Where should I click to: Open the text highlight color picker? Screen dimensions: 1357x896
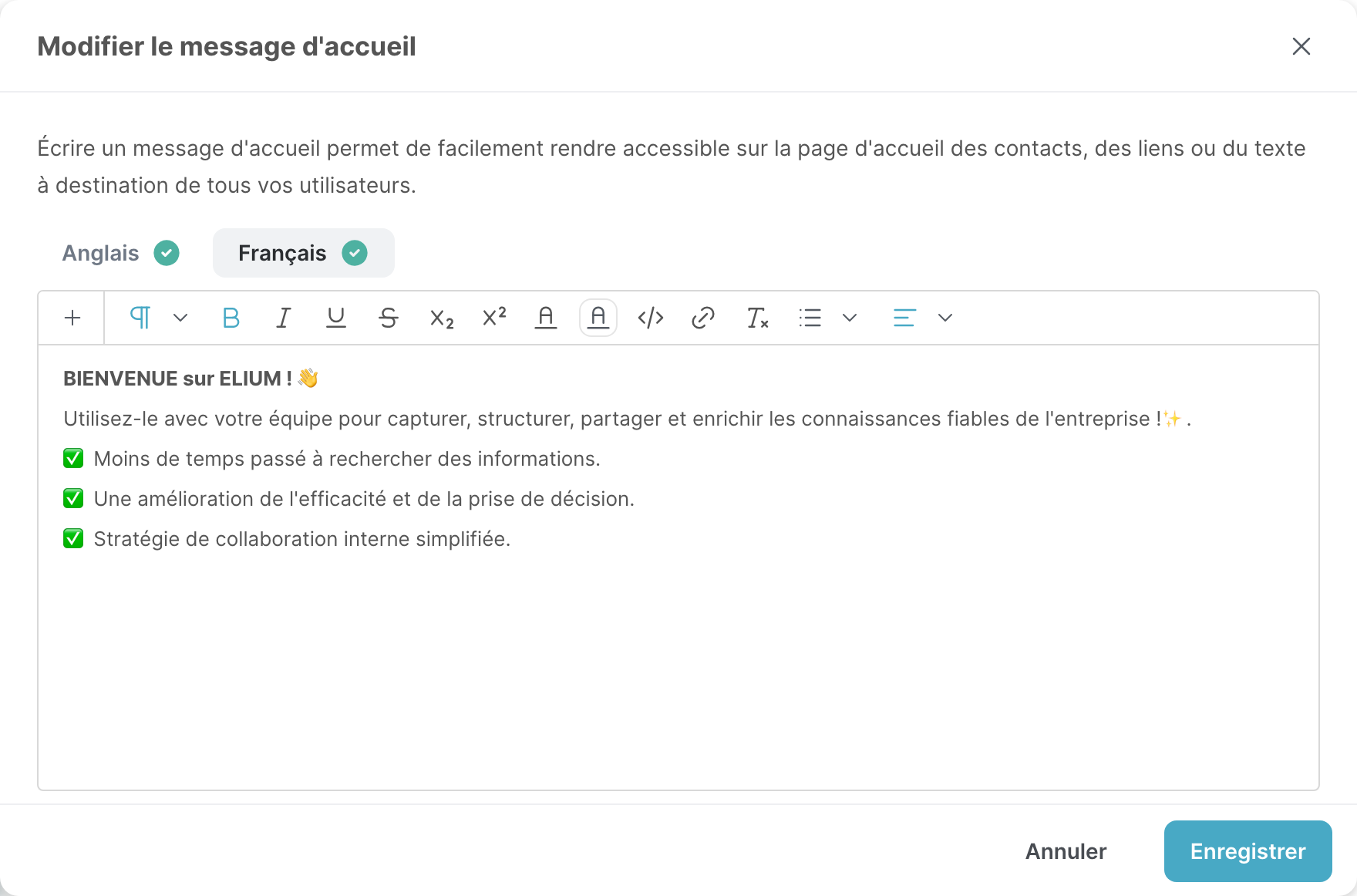[598, 318]
